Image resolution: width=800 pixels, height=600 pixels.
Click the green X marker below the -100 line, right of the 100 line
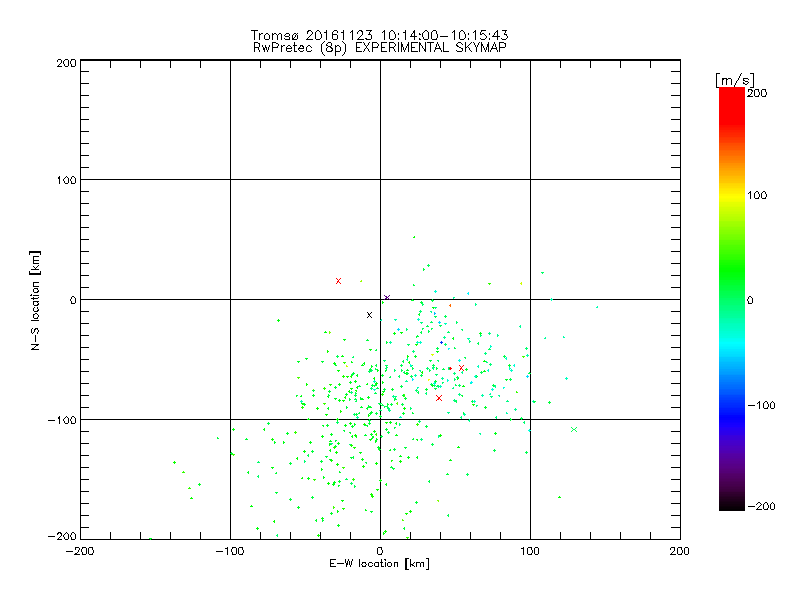[574, 430]
